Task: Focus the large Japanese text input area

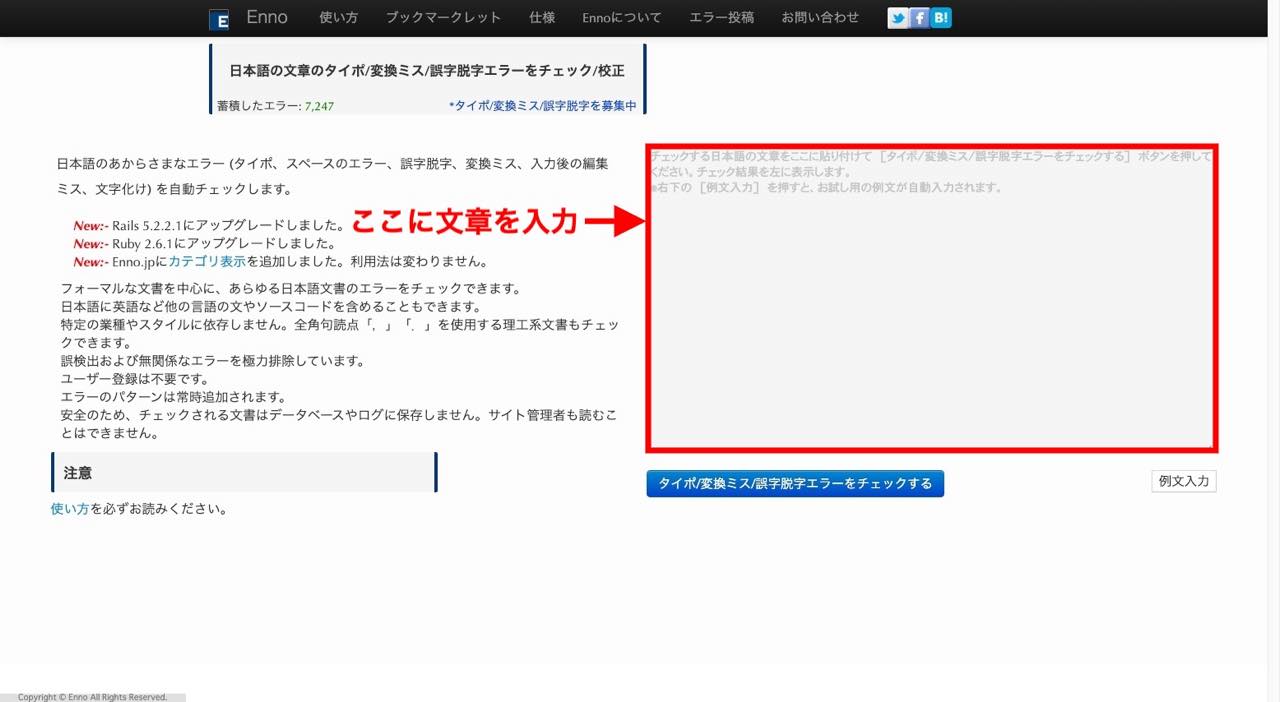Action: 932,298
